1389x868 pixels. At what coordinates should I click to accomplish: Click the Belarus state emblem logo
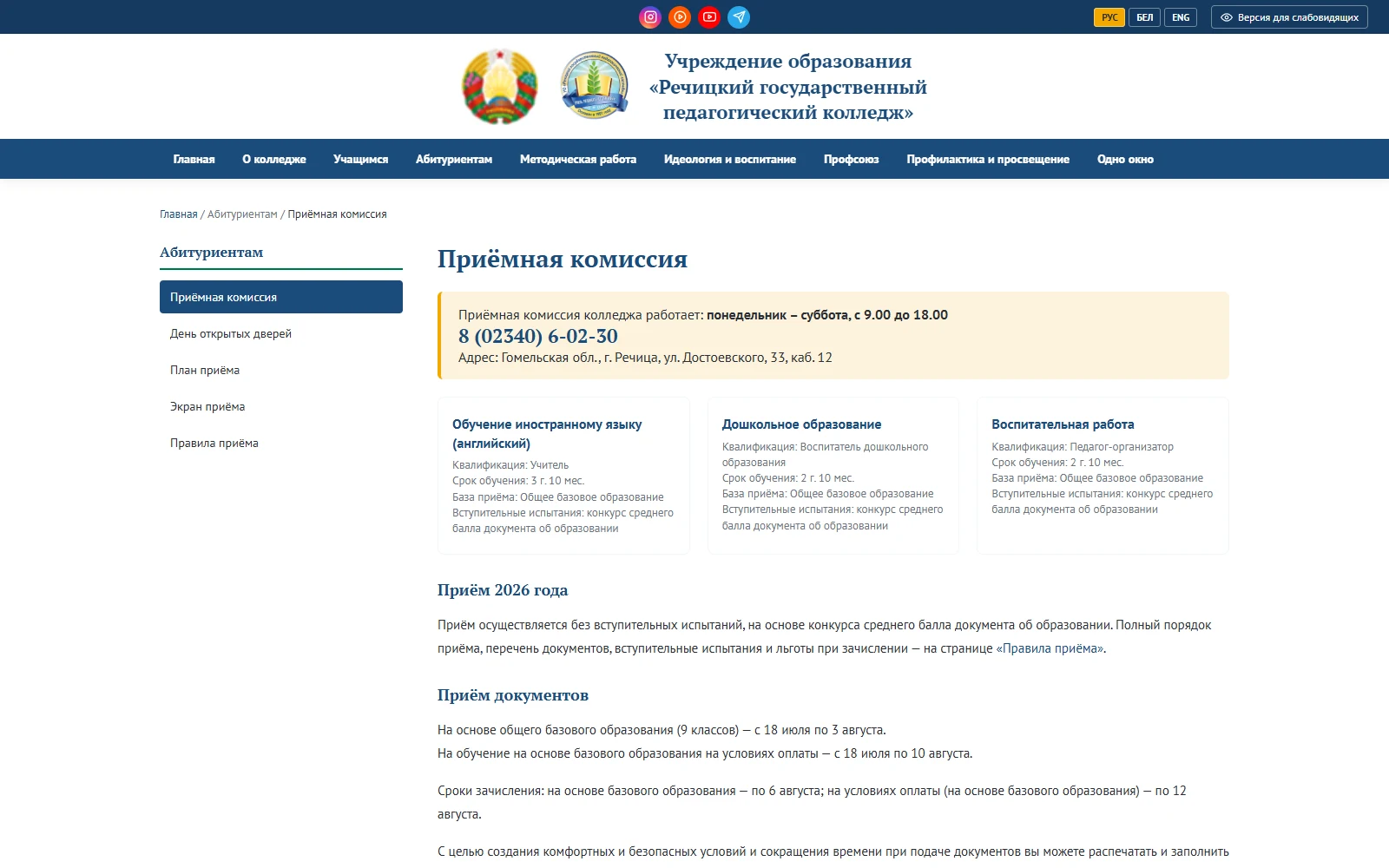click(500, 87)
